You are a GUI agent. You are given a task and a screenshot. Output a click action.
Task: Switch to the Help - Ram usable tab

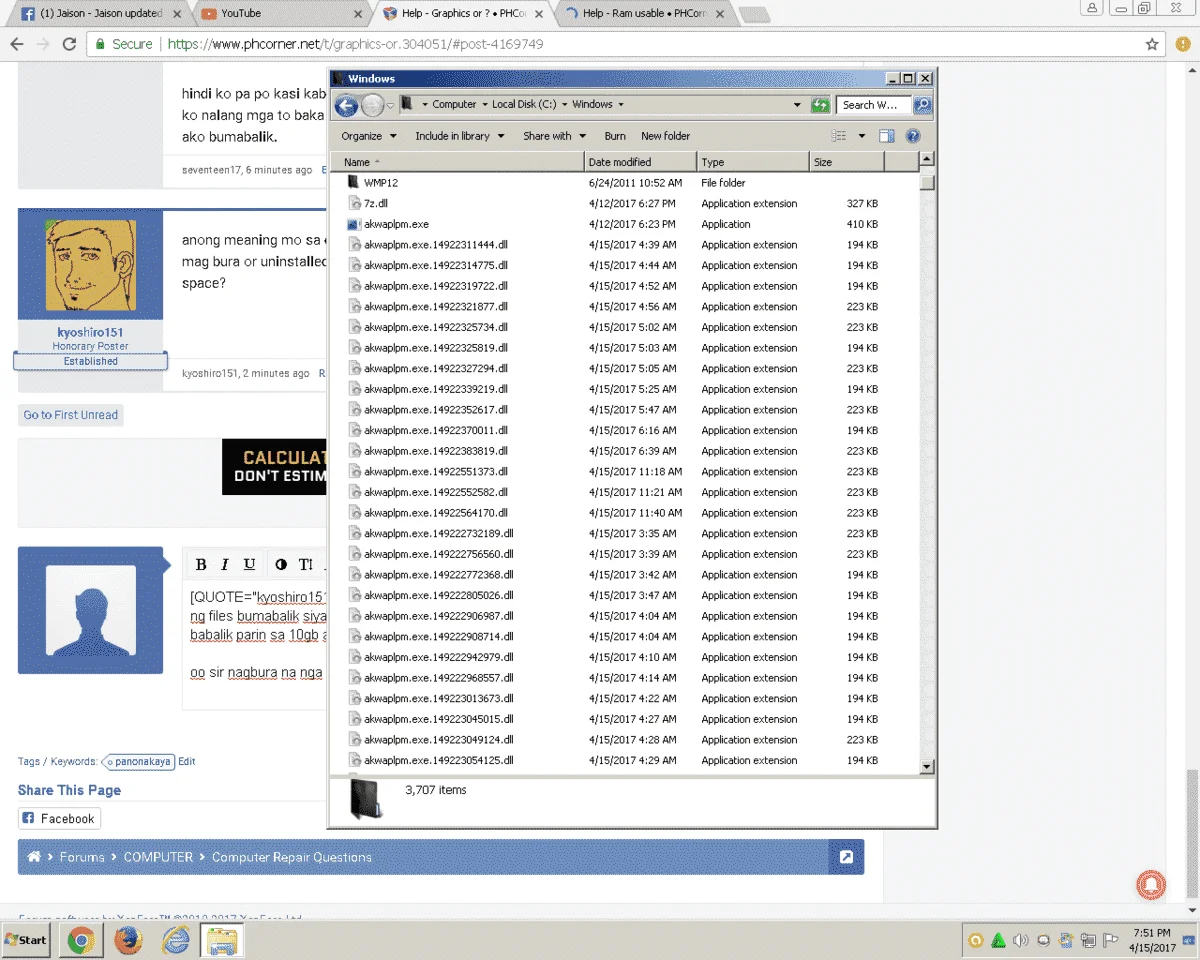pos(645,13)
